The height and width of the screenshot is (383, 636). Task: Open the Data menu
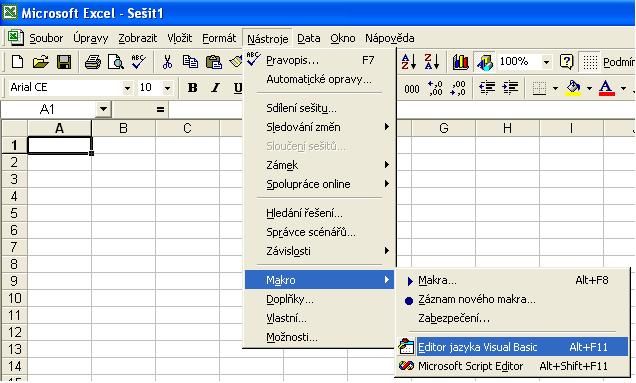[x=309, y=38]
